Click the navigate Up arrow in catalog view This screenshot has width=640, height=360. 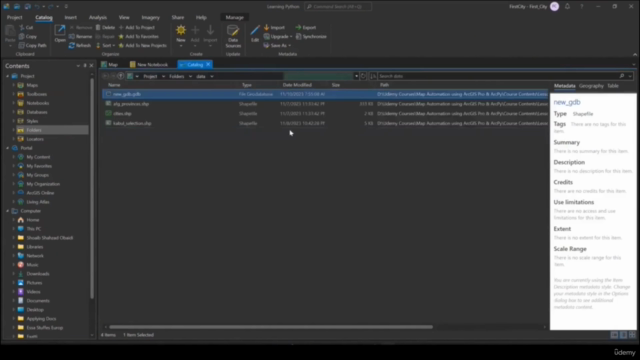pyautogui.click(x=121, y=76)
